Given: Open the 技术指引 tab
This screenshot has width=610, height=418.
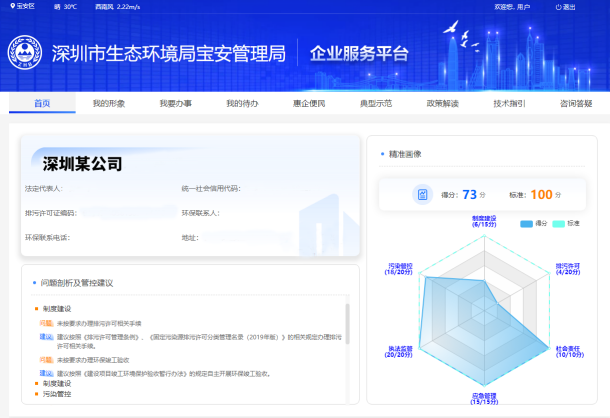Looking at the screenshot, I should [509, 103].
